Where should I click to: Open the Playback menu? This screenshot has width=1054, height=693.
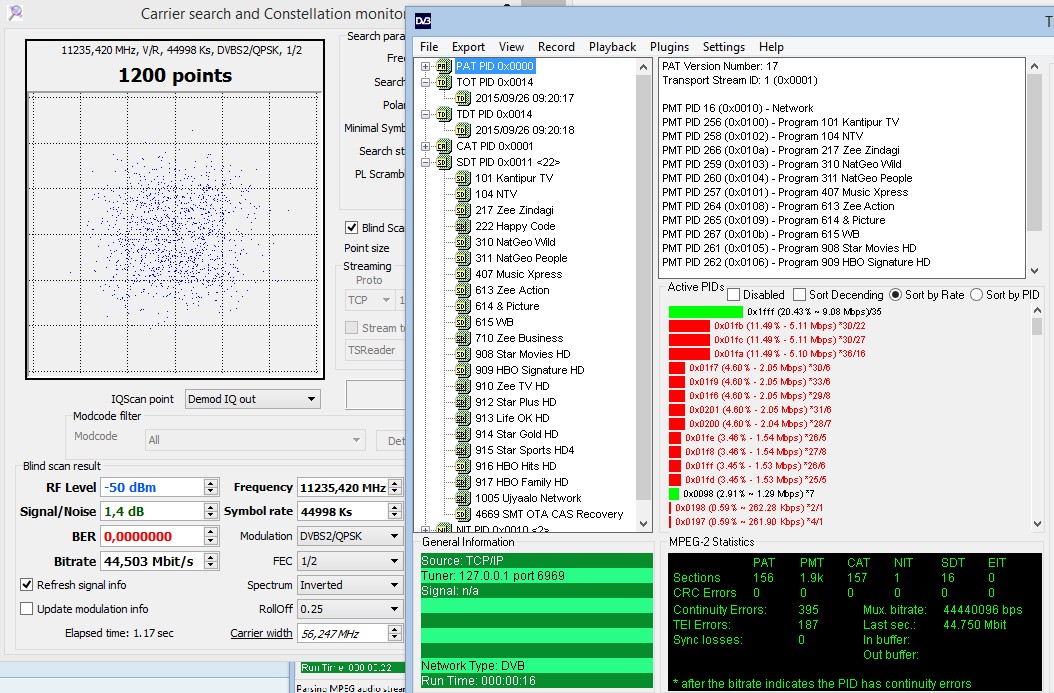tap(612, 47)
